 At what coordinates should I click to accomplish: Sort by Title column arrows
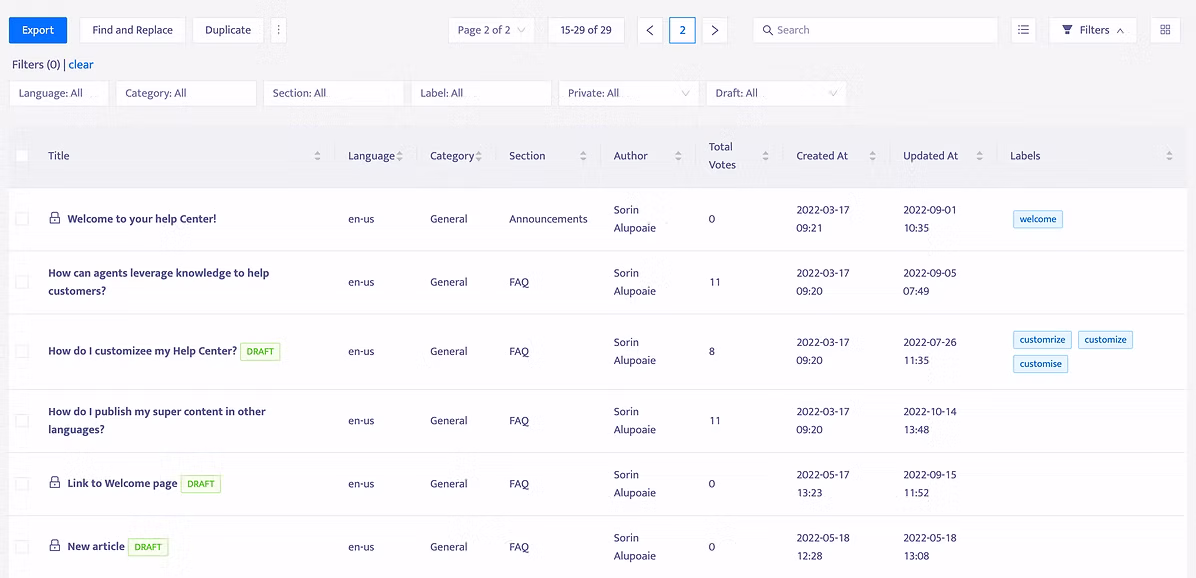coord(317,156)
